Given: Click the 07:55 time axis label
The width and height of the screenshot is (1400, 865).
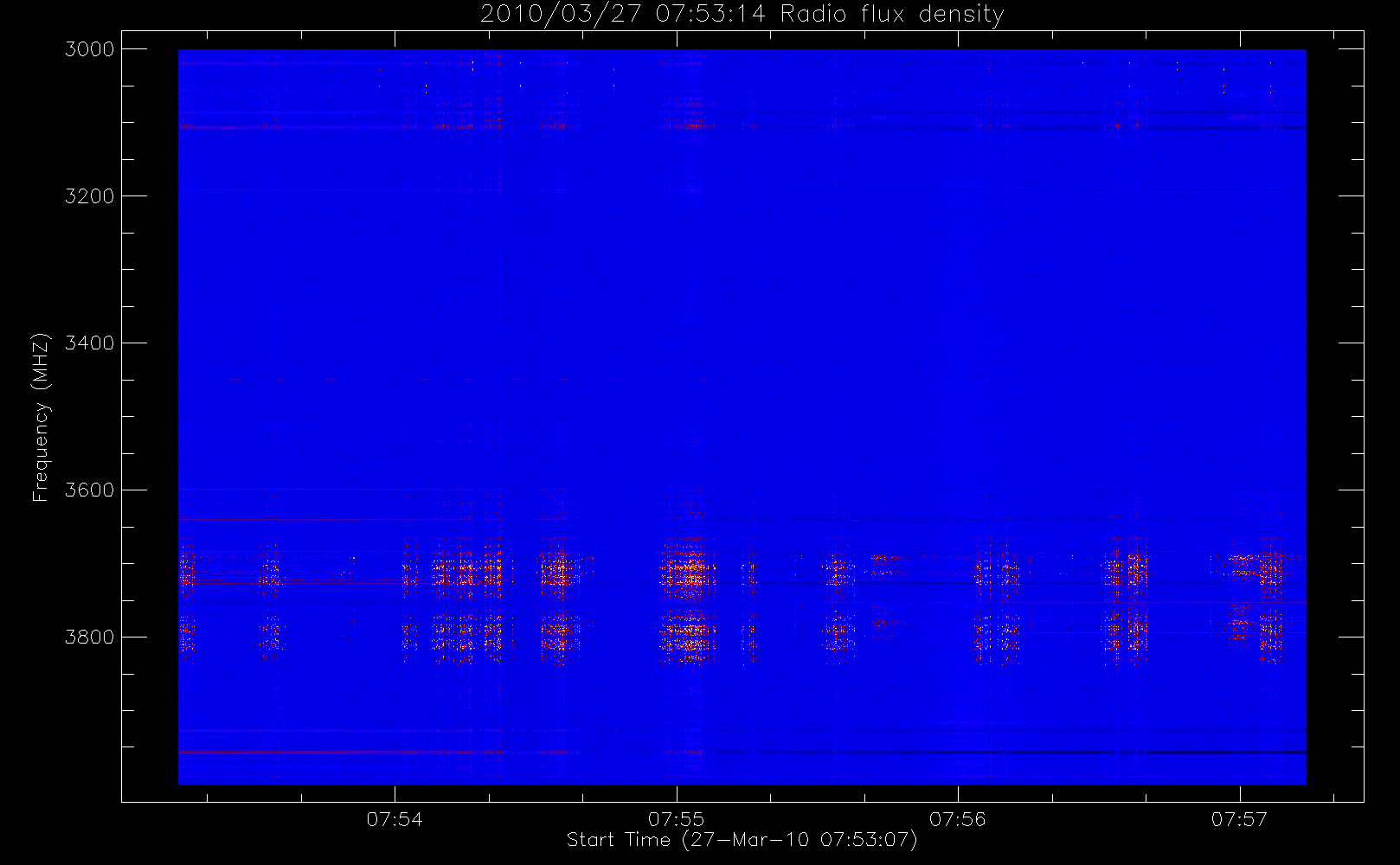Looking at the screenshot, I should [x=677, y=819].
